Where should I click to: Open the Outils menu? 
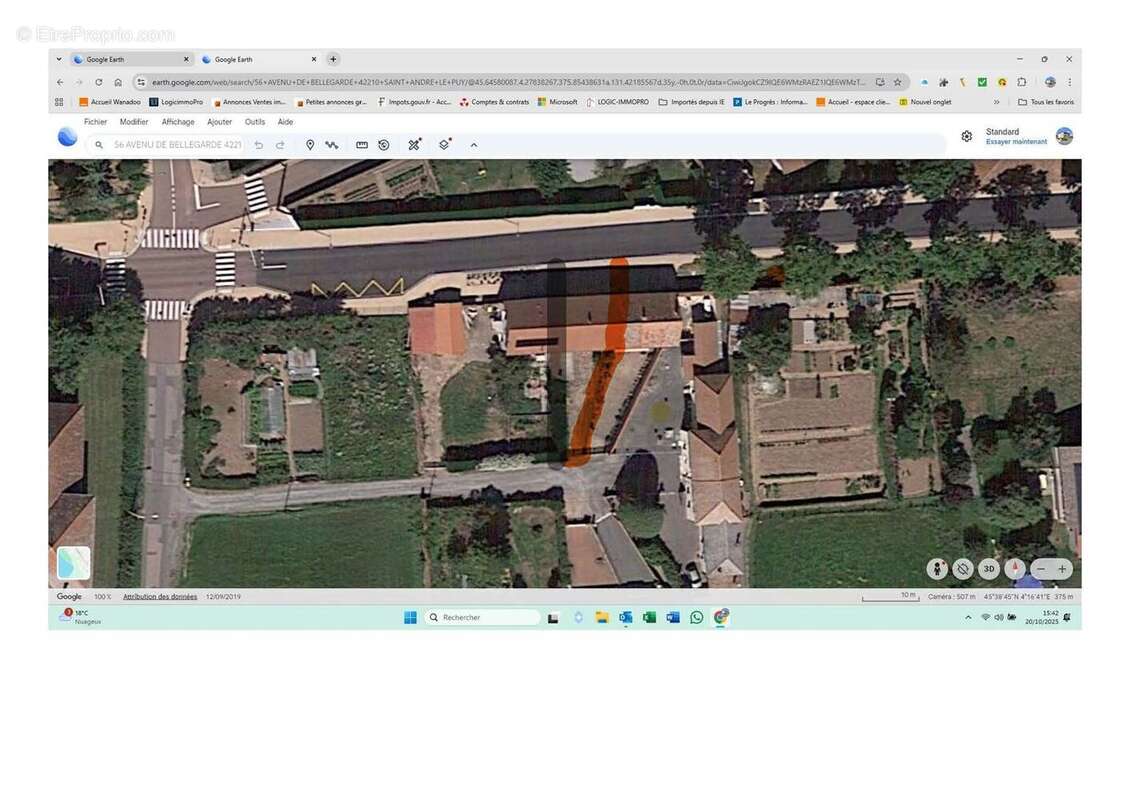tap(254, 122)
